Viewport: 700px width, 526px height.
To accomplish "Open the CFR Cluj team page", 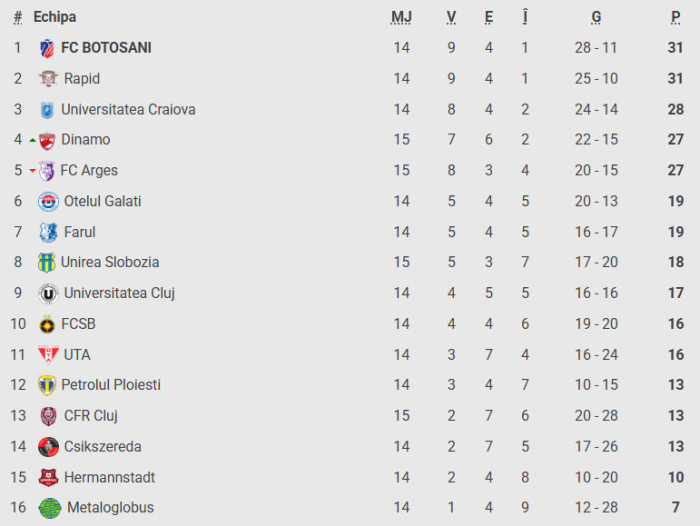I will (91, 416).
